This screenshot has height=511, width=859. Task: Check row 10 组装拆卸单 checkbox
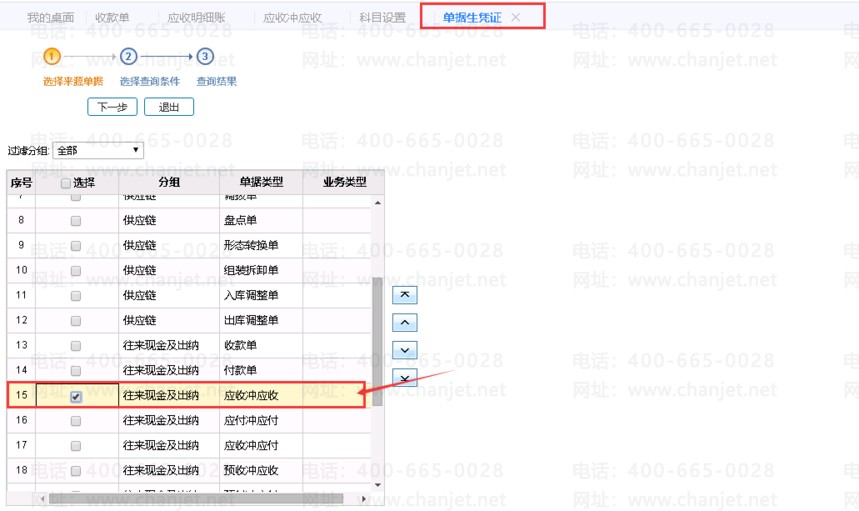[76, 271]
